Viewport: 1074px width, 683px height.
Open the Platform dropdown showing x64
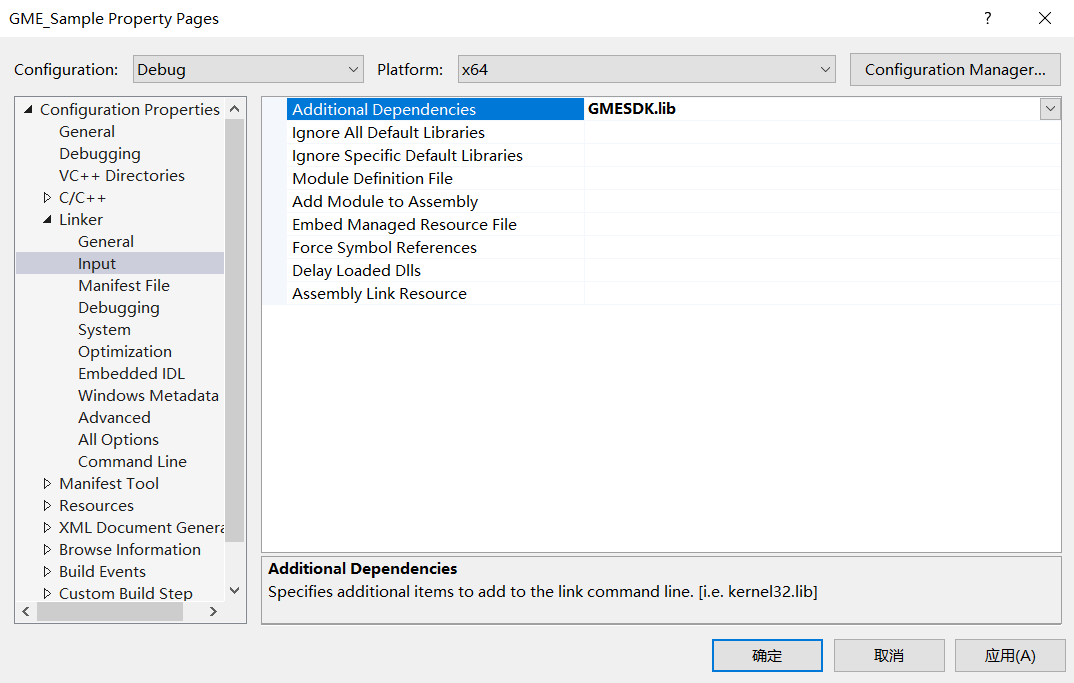tap(646, 69)
